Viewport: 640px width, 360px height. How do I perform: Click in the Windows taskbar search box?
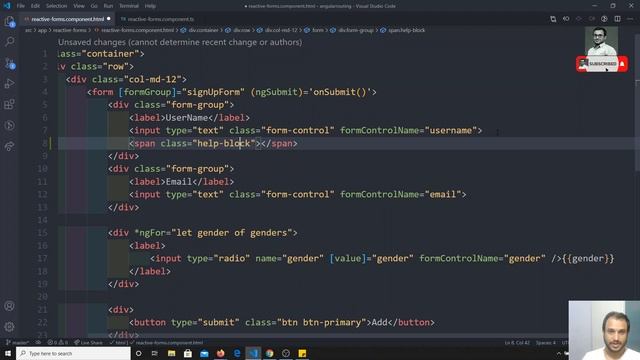[73, 353]
